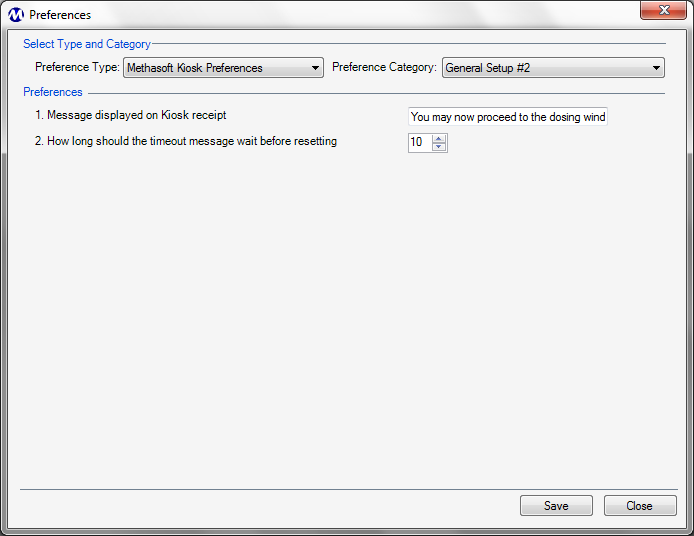This screenshot has width=694, height=536.
Task: Open the Methasoft Kiosk Preferences type dropdown
Action: pyautogui.click(x=223, y=68)
